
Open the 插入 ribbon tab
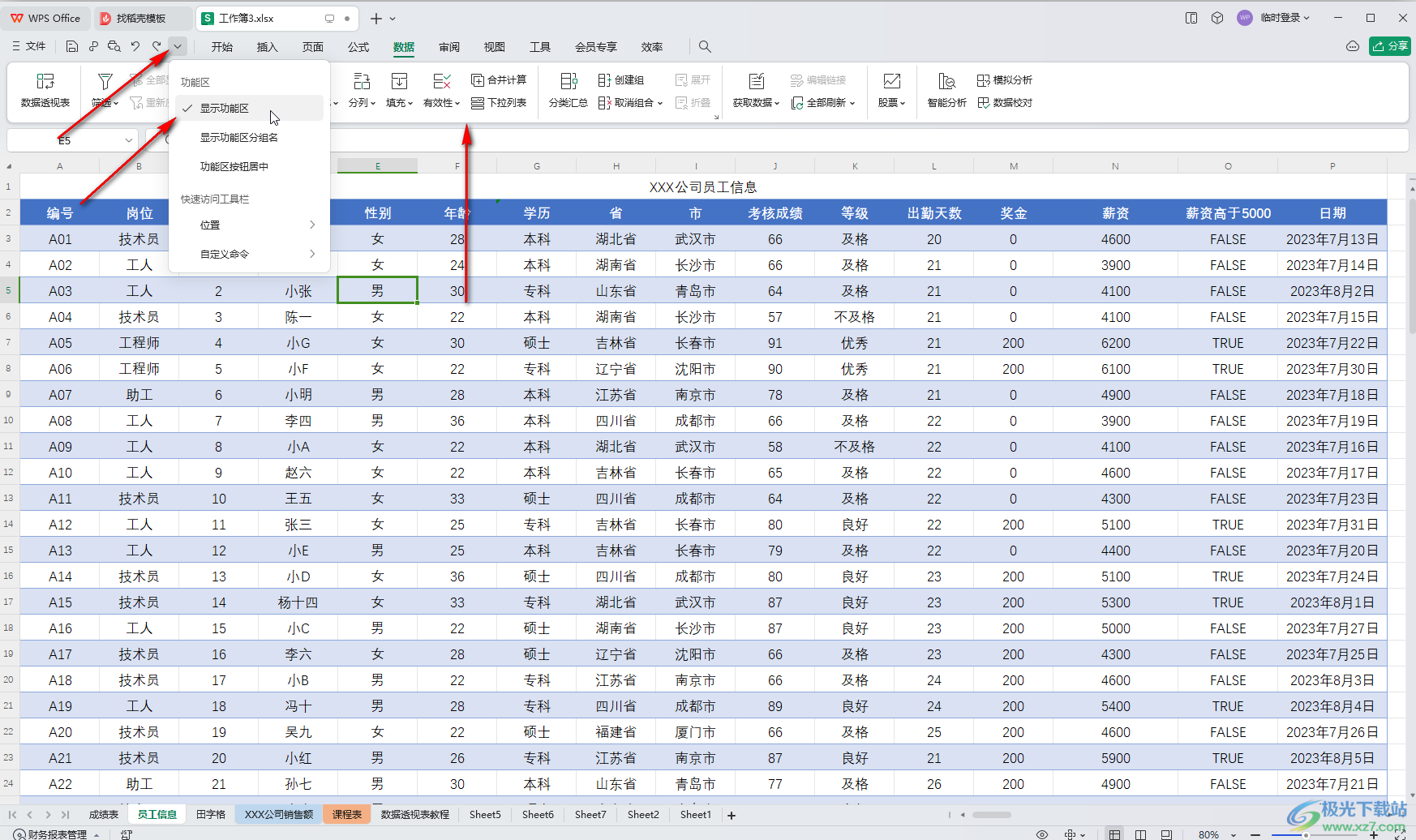pos(268,46)
